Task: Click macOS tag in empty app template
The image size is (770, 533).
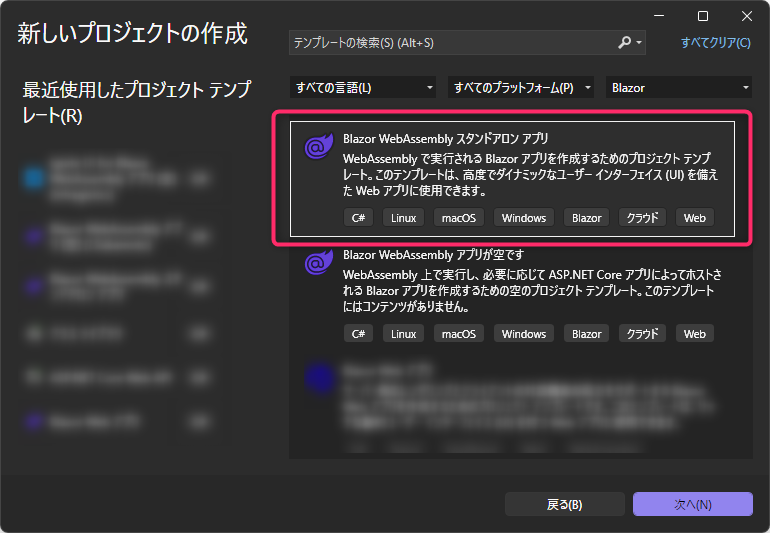Action: coord(459,334)
